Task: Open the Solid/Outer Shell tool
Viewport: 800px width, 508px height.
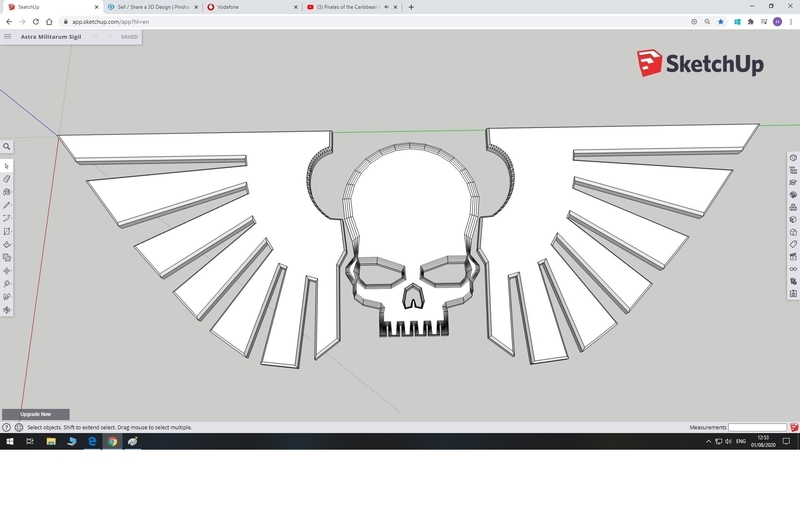Action: 7,258
